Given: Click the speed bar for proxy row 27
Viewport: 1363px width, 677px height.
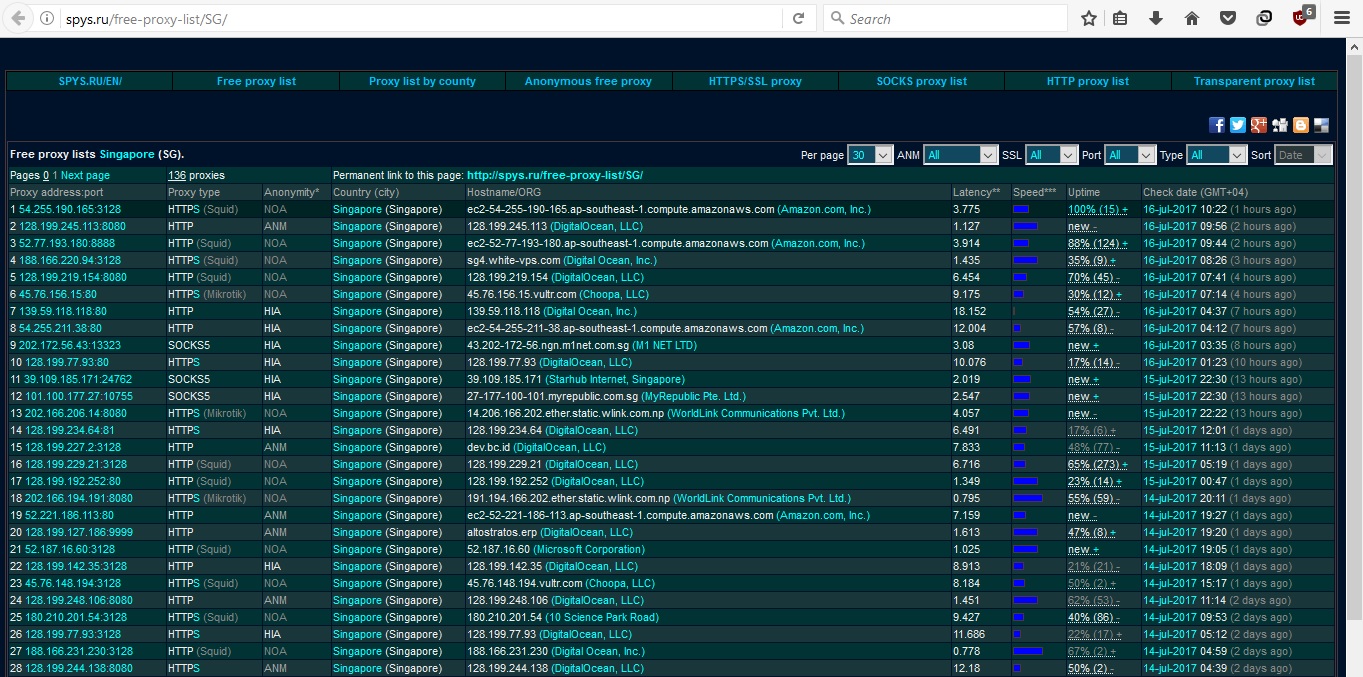Looking at the screenshot, I should [1028, 651].
